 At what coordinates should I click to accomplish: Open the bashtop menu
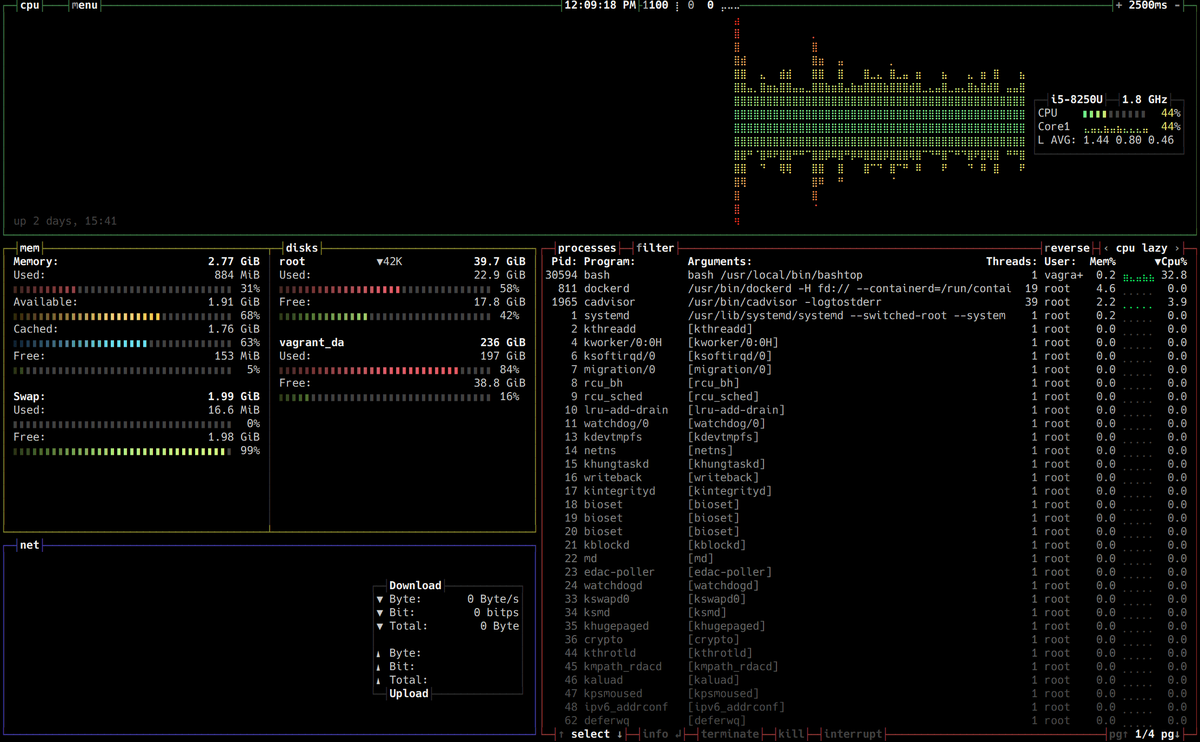[84, 5]
